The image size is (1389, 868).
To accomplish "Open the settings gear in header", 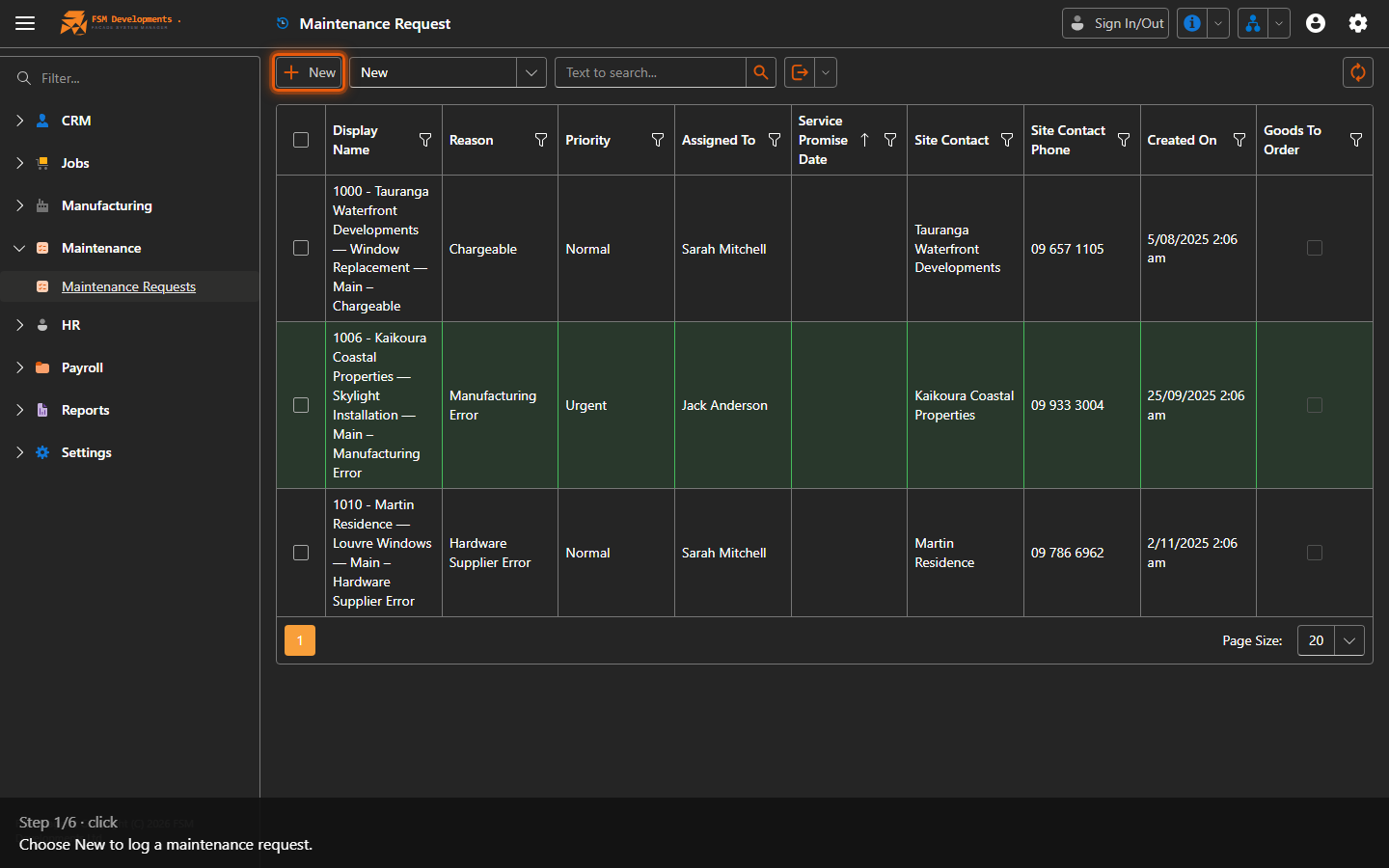I will (x=1358, y=23).
